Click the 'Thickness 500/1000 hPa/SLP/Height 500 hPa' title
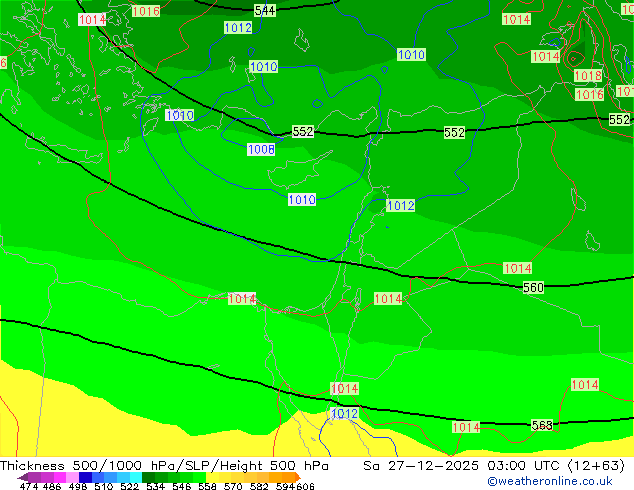 pyautogui.click(x=164, y=466)
